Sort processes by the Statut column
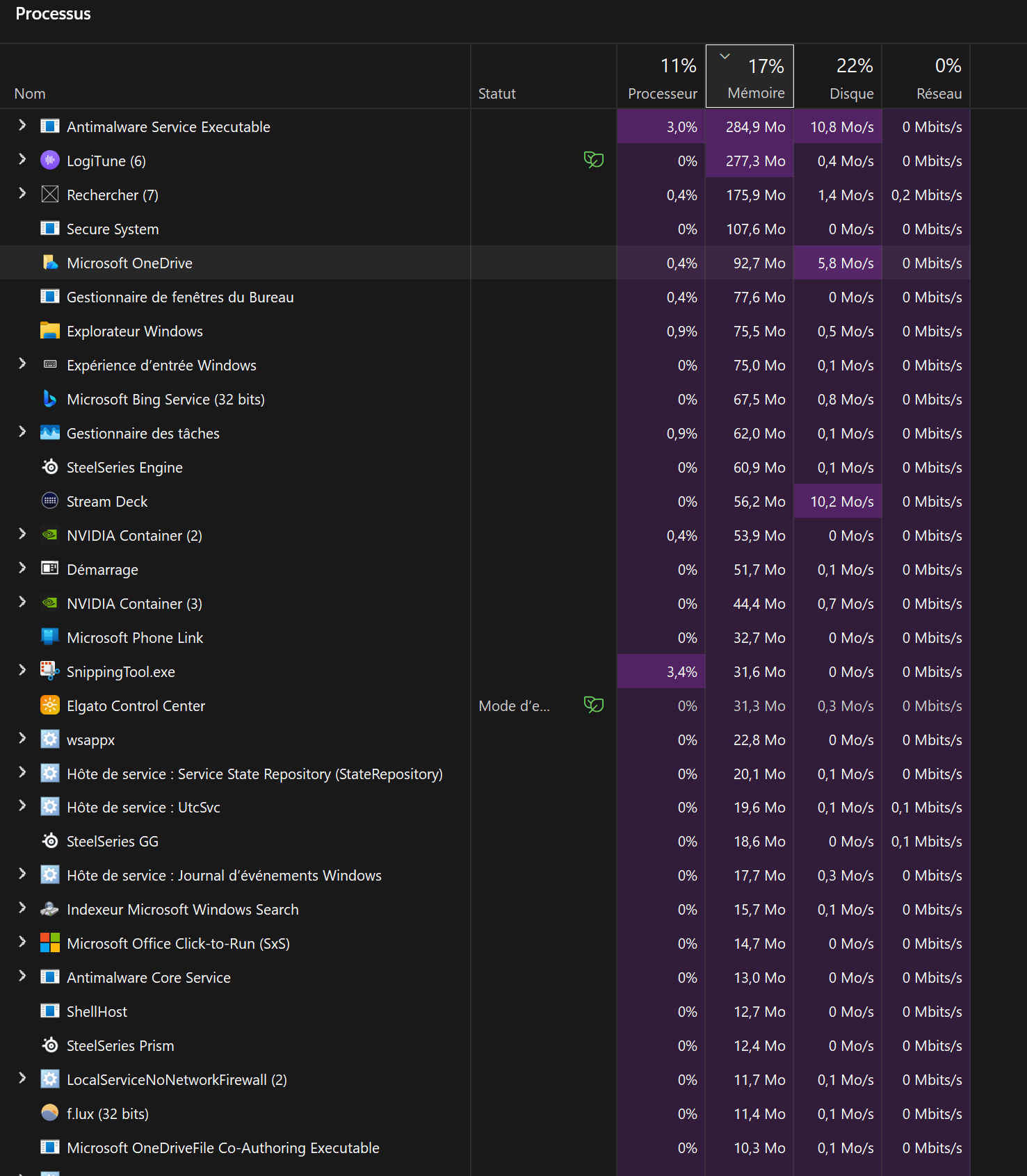 pos(544,76)
